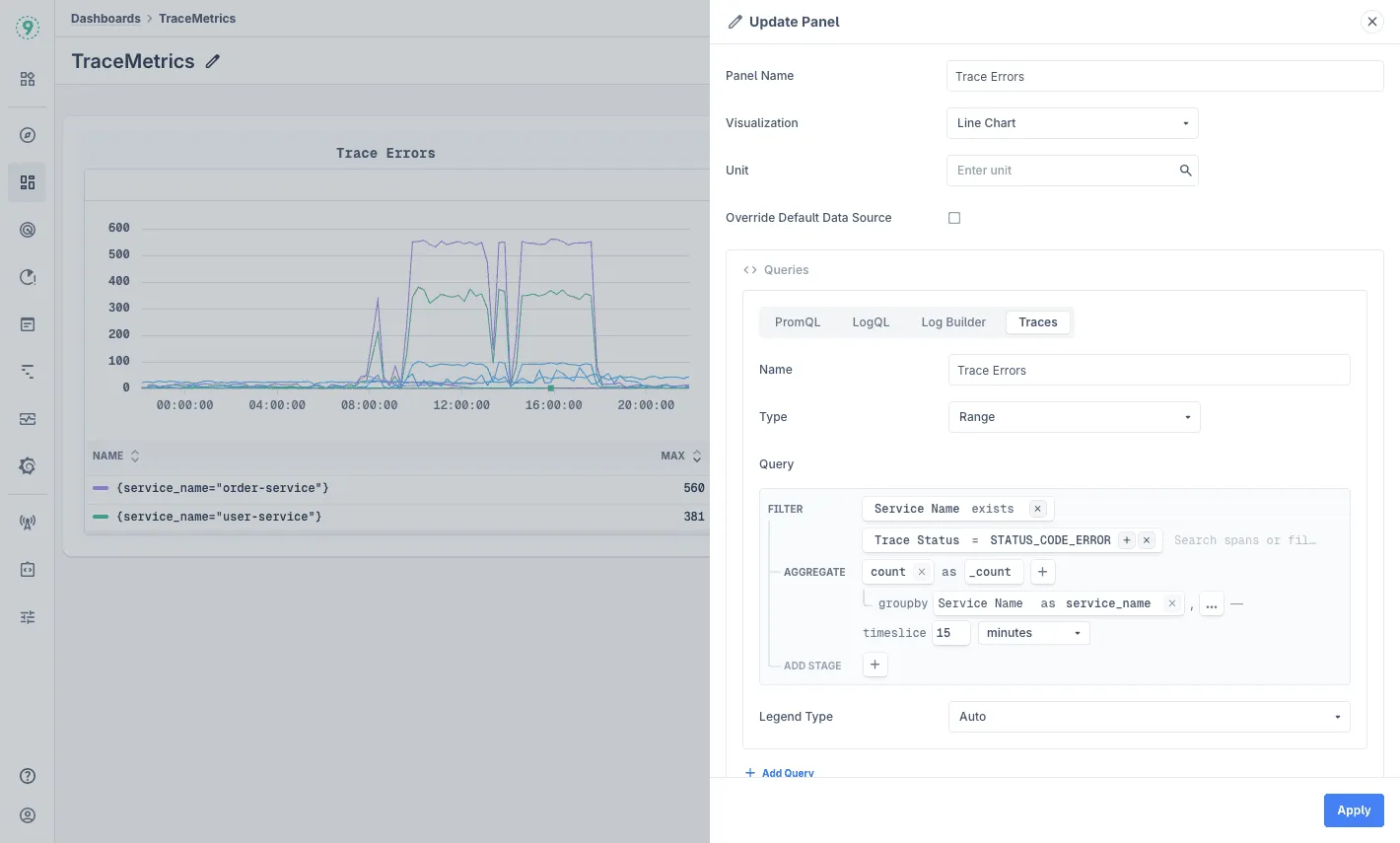This screenshot has width=1400, height=843.
Task: Remove the 'Service Name exists' filter
Action: [x=1037, y=509]
